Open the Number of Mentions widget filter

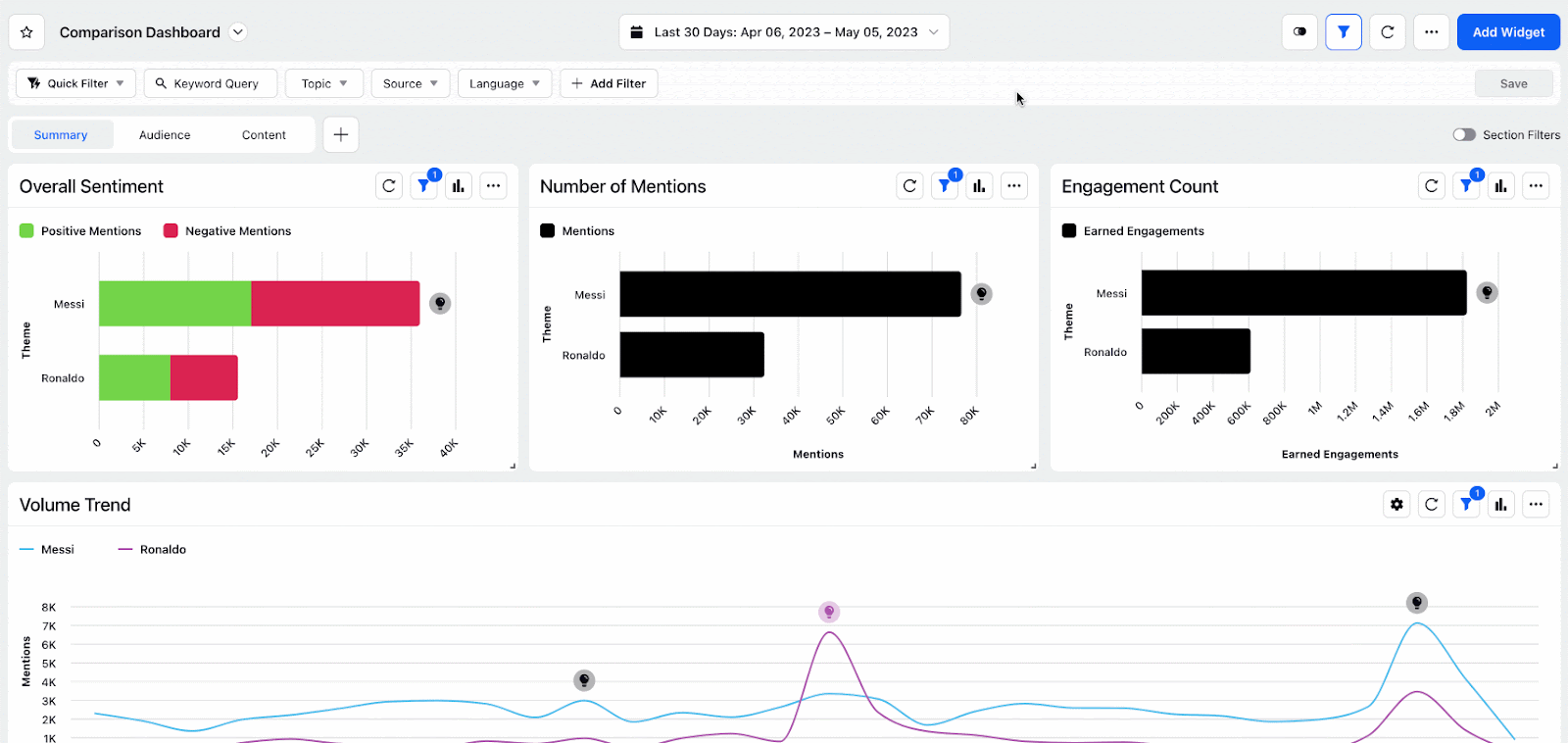[x=945, y=186]
